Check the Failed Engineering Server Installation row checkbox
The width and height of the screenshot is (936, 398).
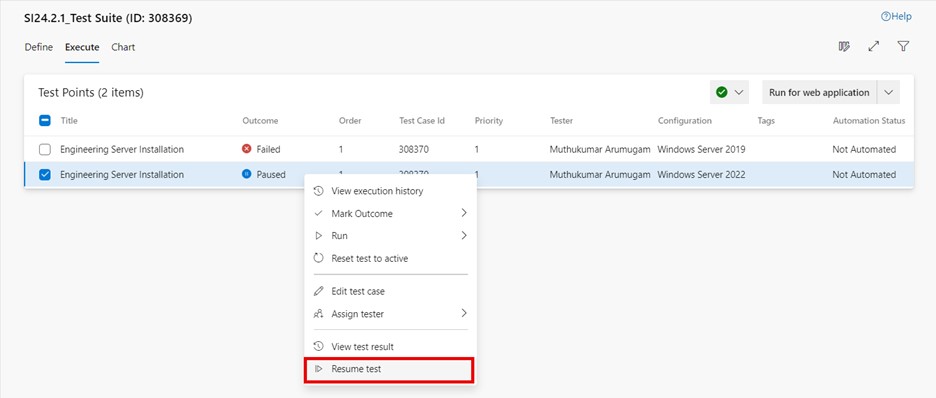tap(45, 150)
